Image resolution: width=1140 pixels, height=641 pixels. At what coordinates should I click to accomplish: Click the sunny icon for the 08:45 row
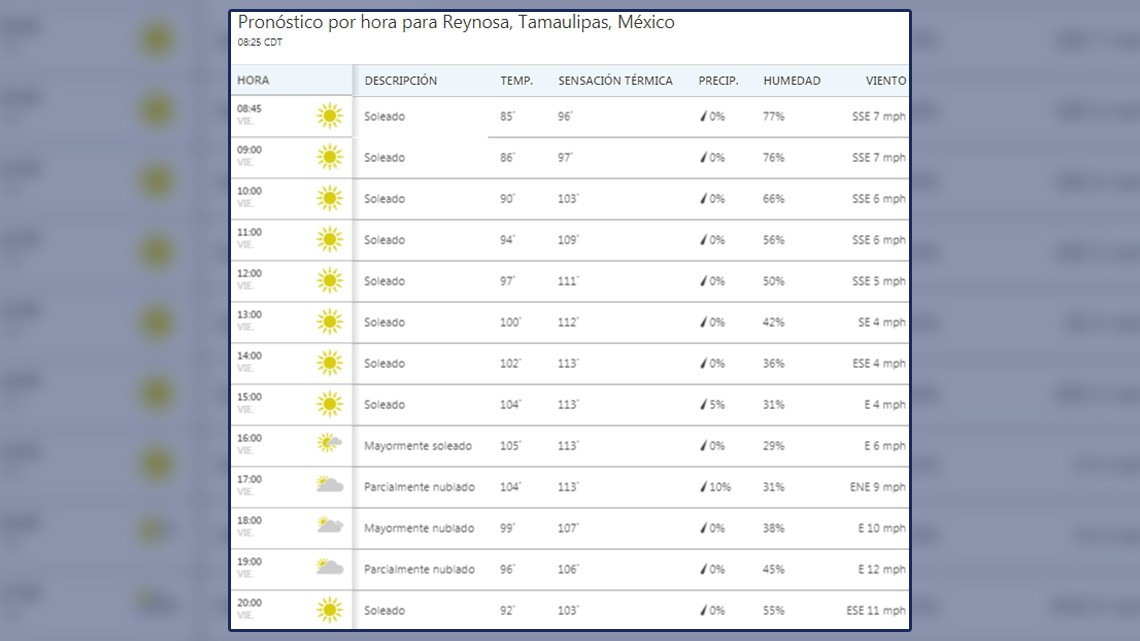coord(329,116)
